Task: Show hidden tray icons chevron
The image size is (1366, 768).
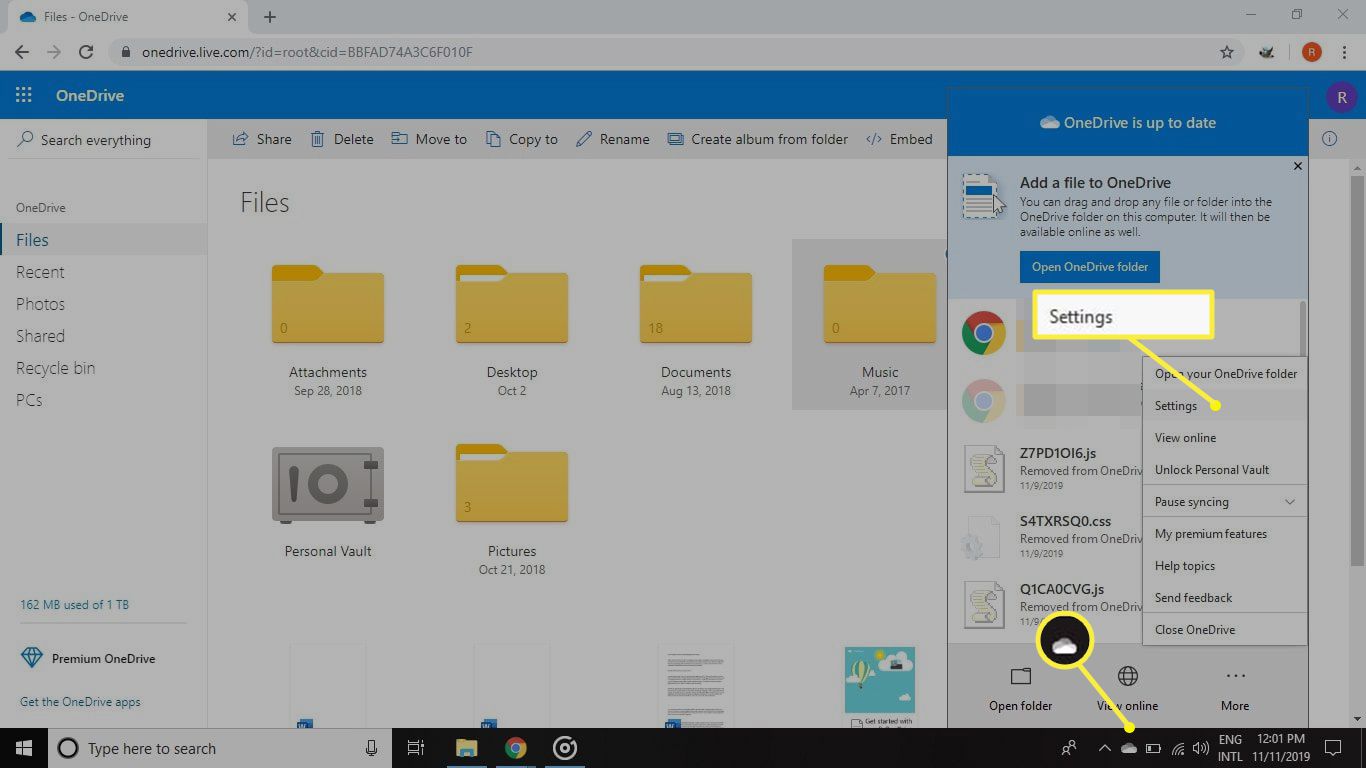Action: point(1104,748)
